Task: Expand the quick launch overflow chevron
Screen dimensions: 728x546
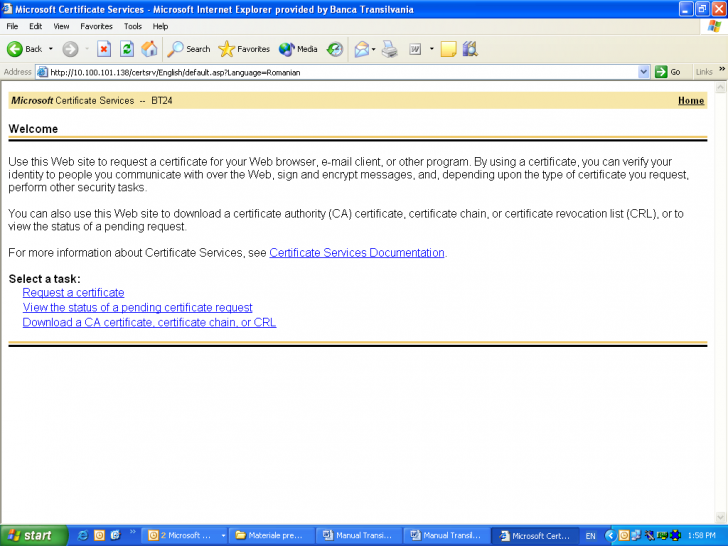Action: tap(132, 532)
